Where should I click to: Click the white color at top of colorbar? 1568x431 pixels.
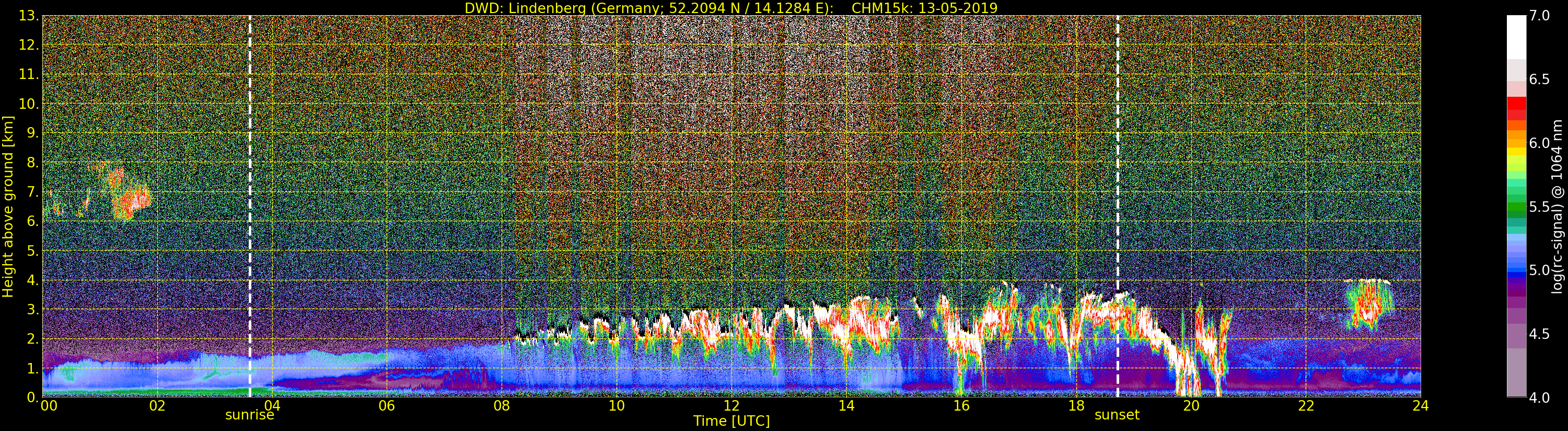click(1516, 37)
